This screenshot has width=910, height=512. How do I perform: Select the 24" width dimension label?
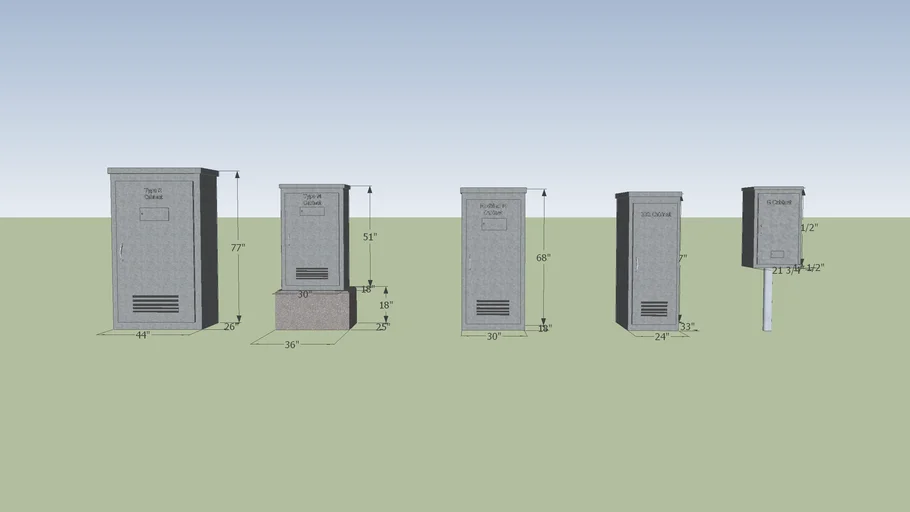(662, 337)
